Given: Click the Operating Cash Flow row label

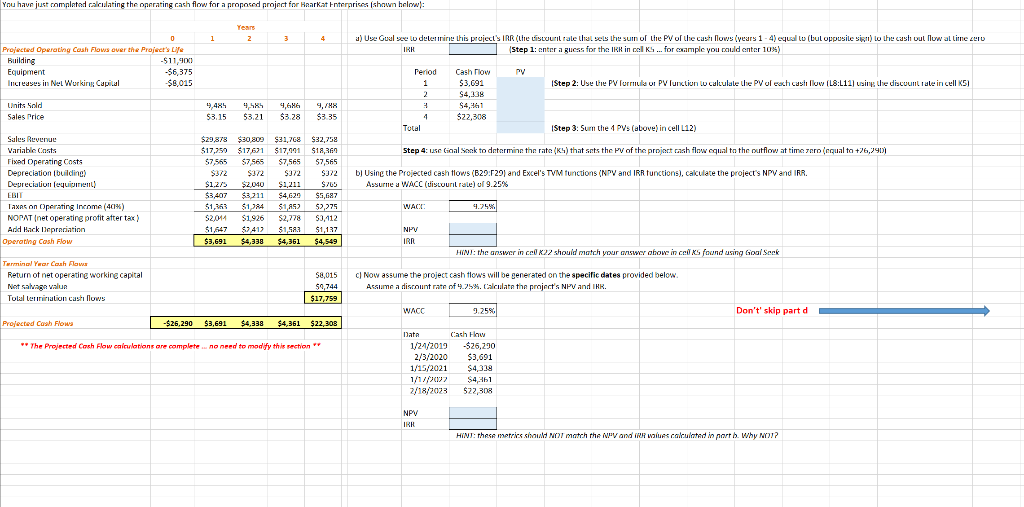Looking at the screenshot, I should pos(37,241).
